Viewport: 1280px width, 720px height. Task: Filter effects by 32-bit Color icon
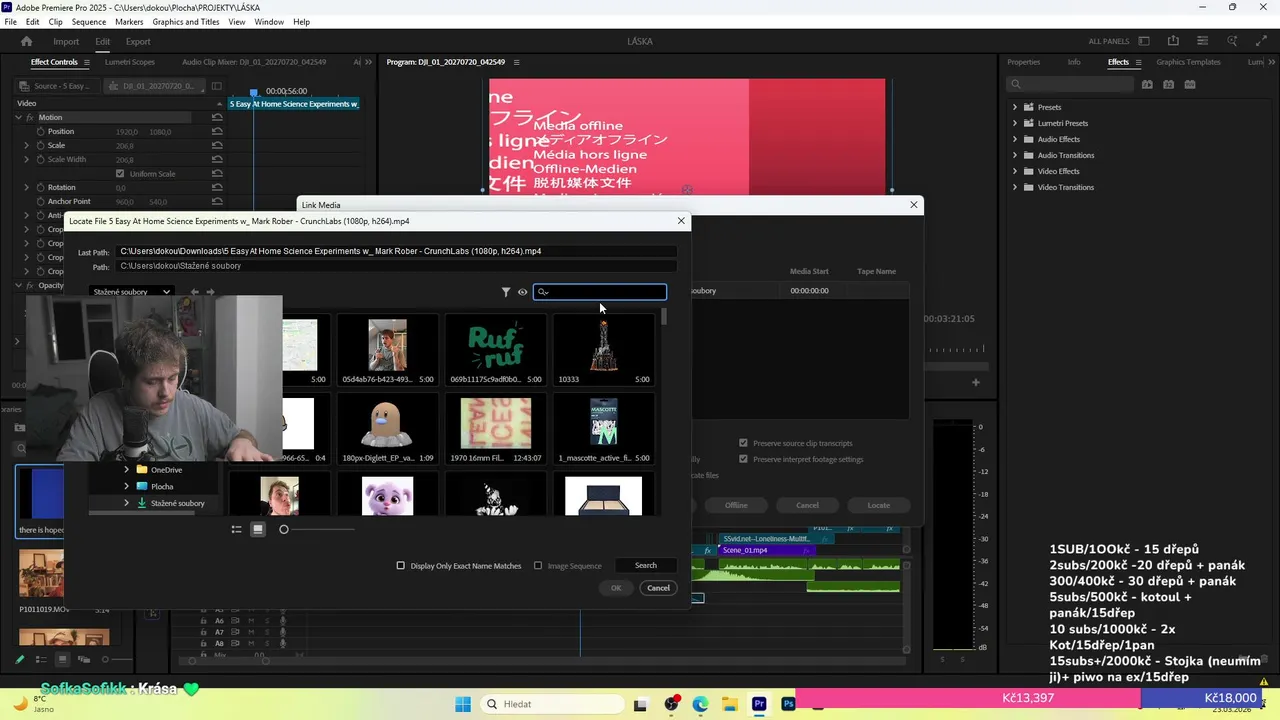(1168, 85)
